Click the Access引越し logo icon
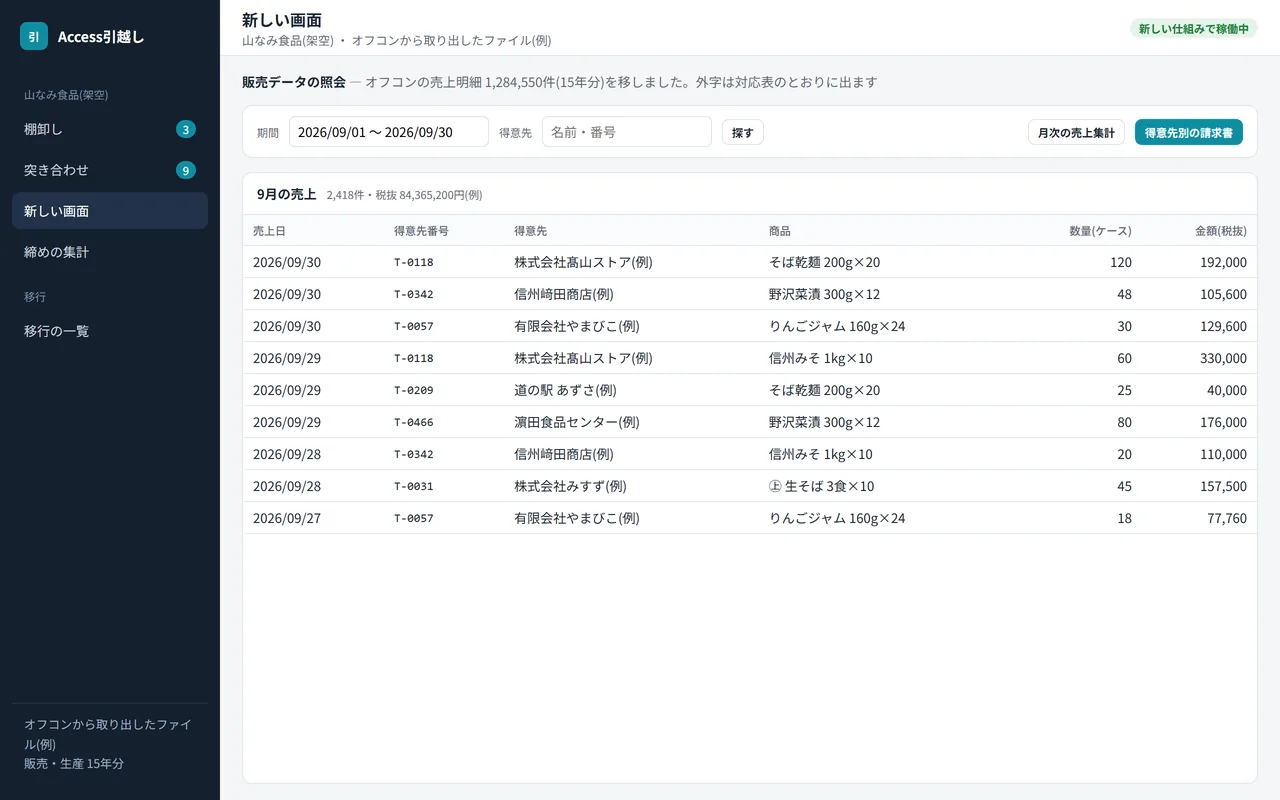 point(34,36)
